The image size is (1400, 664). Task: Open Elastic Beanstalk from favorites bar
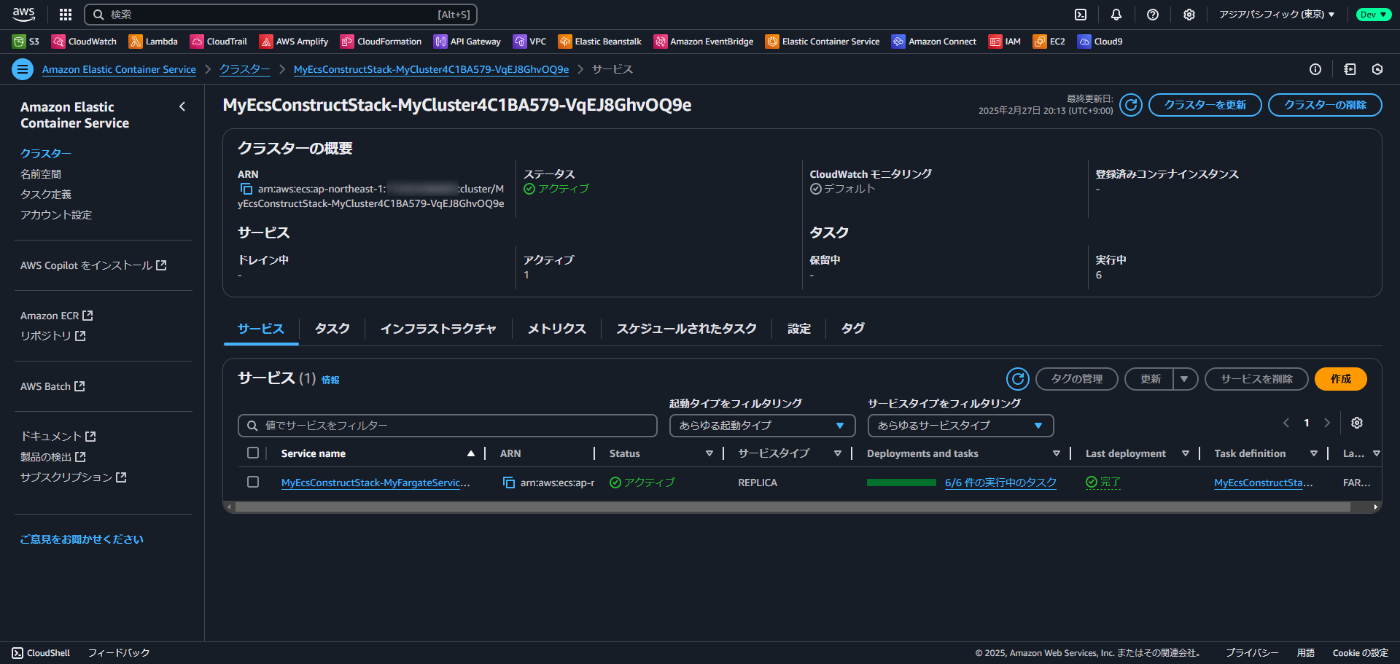coord(601,41)
